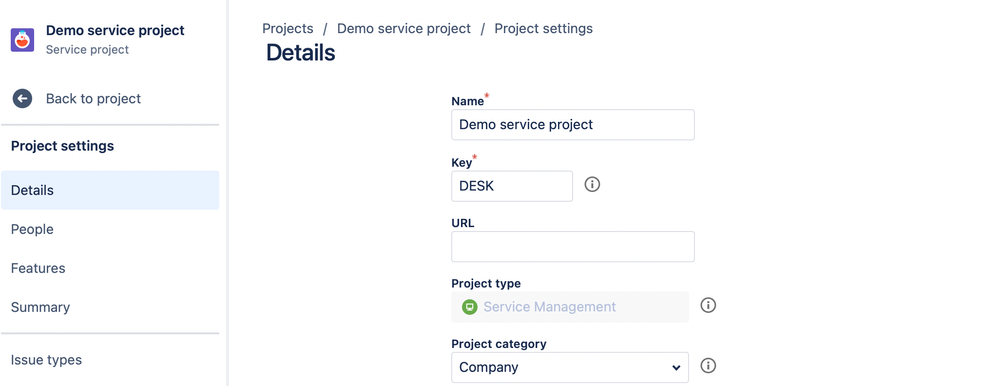Viewport: 999px width, 386px height.
Task: Open Details in the settings sidebar
Action: [x=110, y=190]
